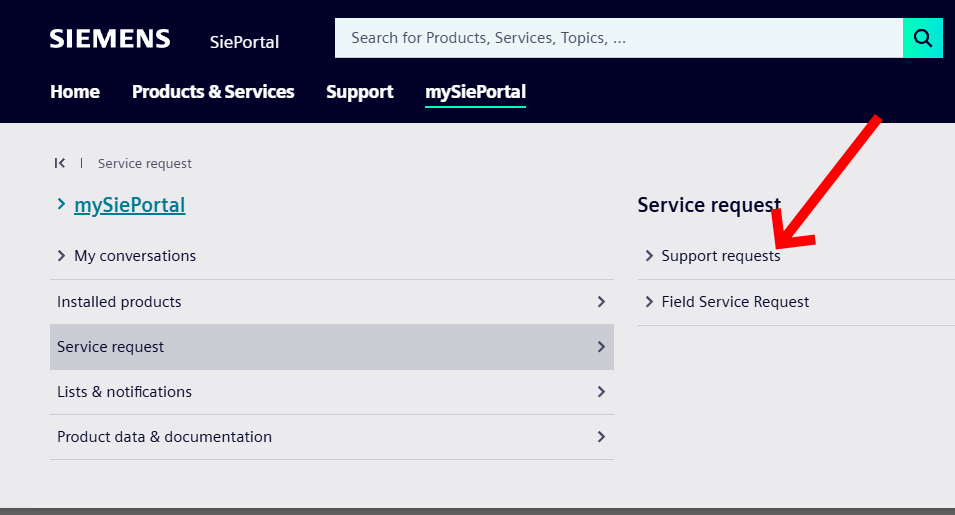955x515 pixels.
Task: Click the mySiePortal heading link
Action: 130,205
